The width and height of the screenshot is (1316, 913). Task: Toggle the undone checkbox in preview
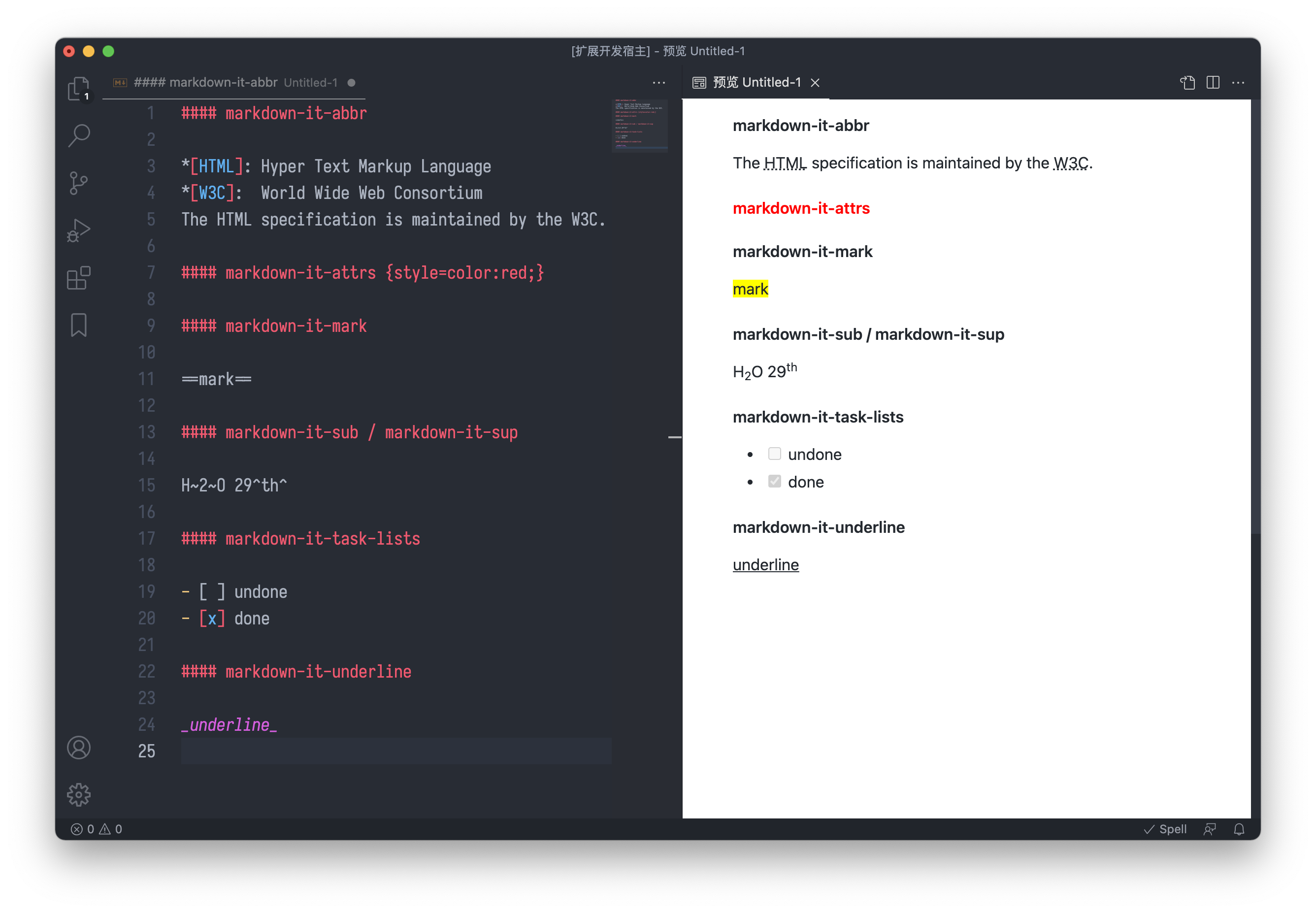pyautogui.click(x=774, y=454)
